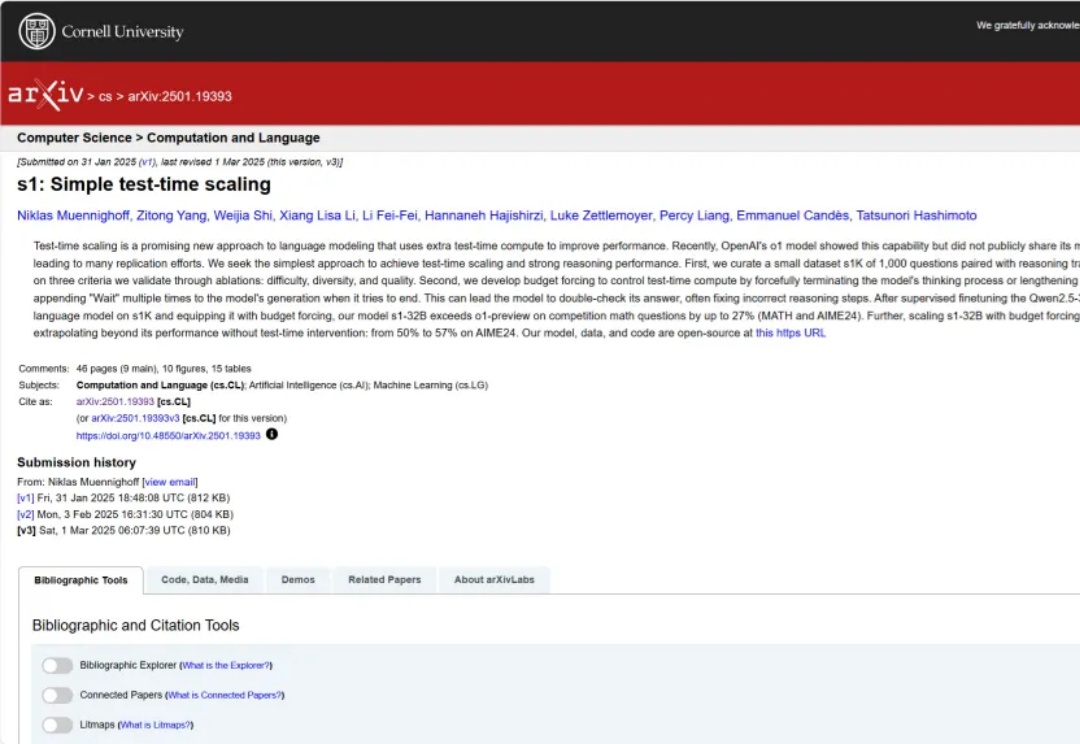The width and height of the screenshot is (1080, 744).
Task: Open the arXiv logo home link
Action: pos(45,95)
